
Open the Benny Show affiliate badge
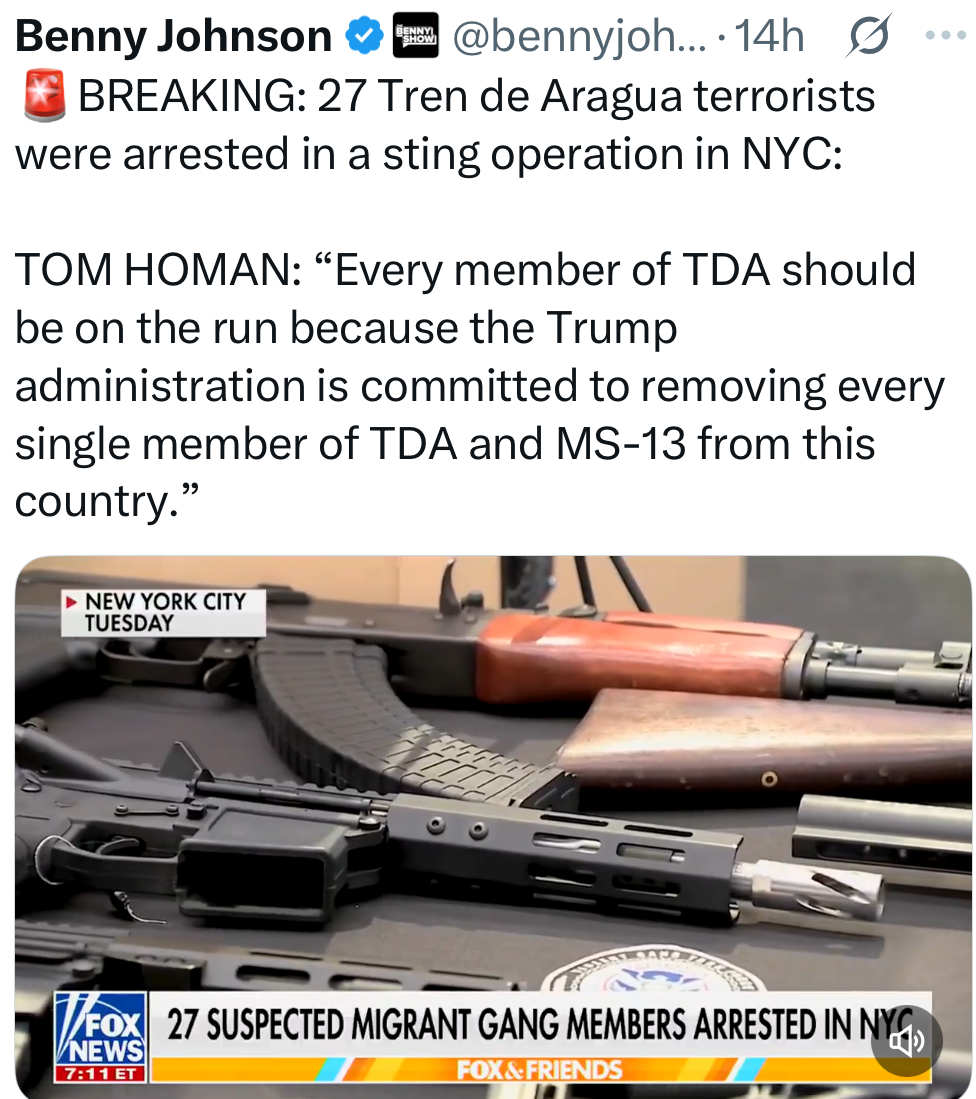click(x=416, y=35)
